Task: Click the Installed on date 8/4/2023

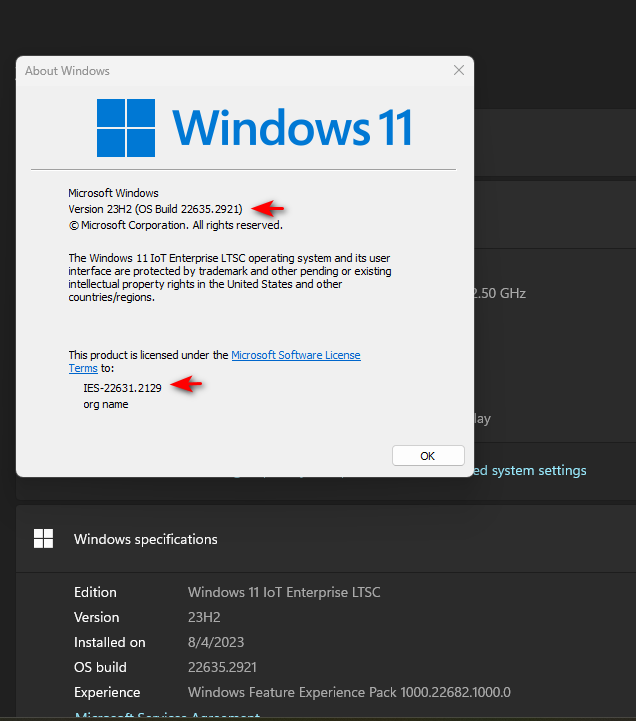Action: [x=216, y=642]
